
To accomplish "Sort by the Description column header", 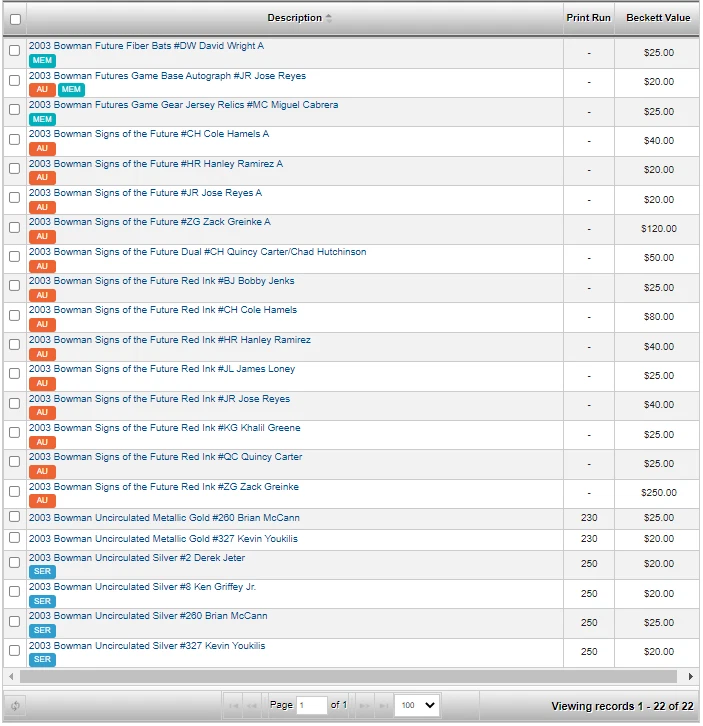I will 295,18.
